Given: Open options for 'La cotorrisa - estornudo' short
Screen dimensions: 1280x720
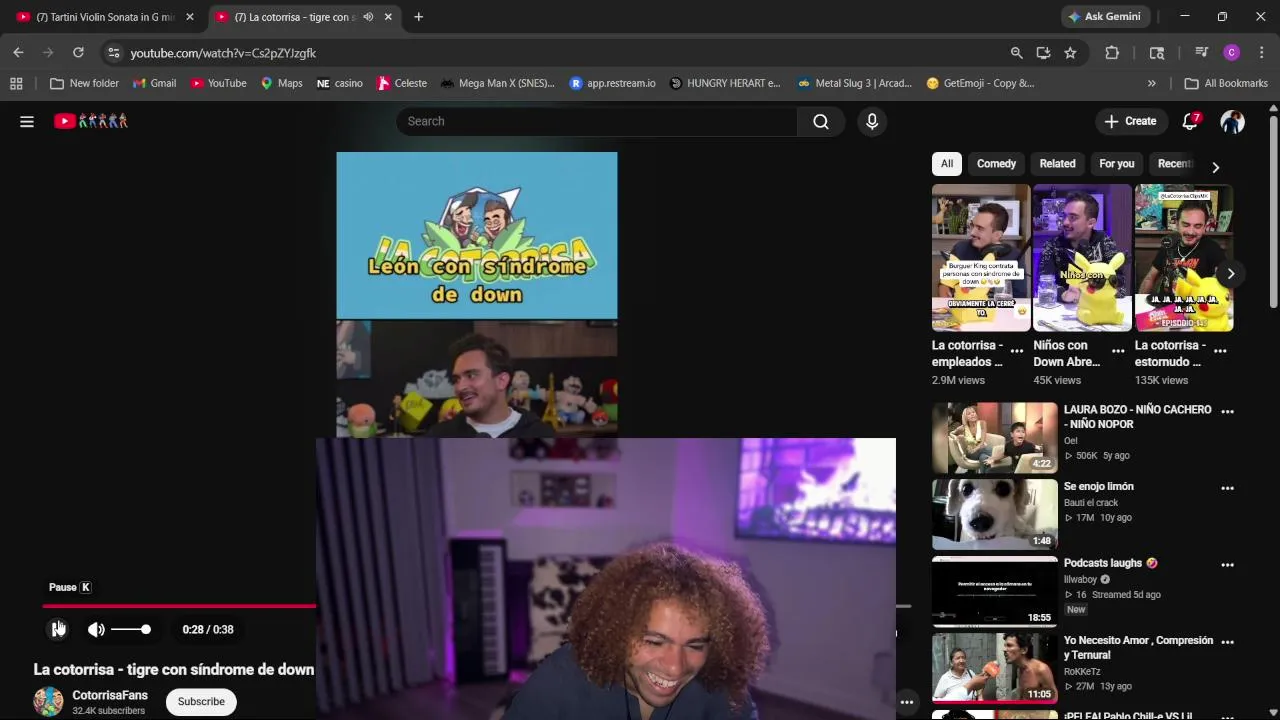Looking at the screenshot, I should pyautogui.click(x=1220, y=351).
